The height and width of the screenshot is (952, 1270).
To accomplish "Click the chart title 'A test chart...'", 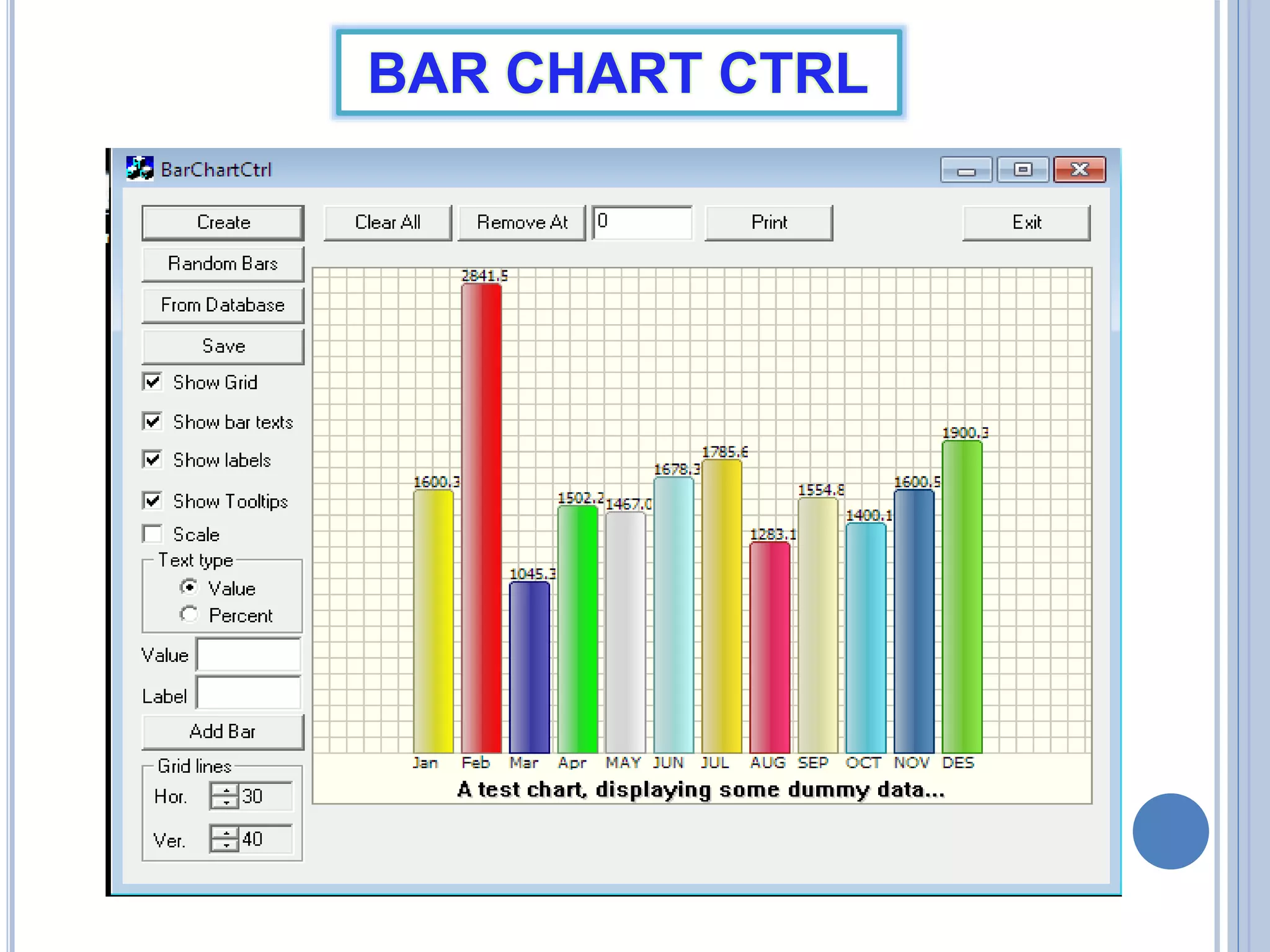I will point(701,790).
